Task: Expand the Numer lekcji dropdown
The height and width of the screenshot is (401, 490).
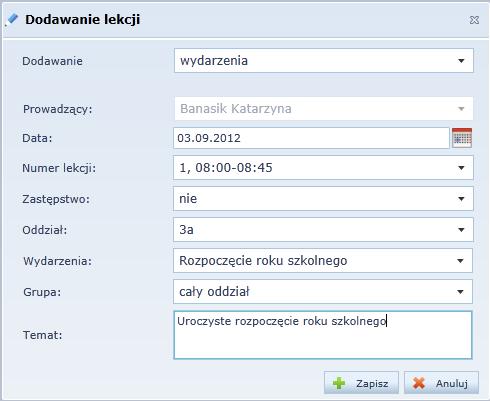Action: point(323,168)
